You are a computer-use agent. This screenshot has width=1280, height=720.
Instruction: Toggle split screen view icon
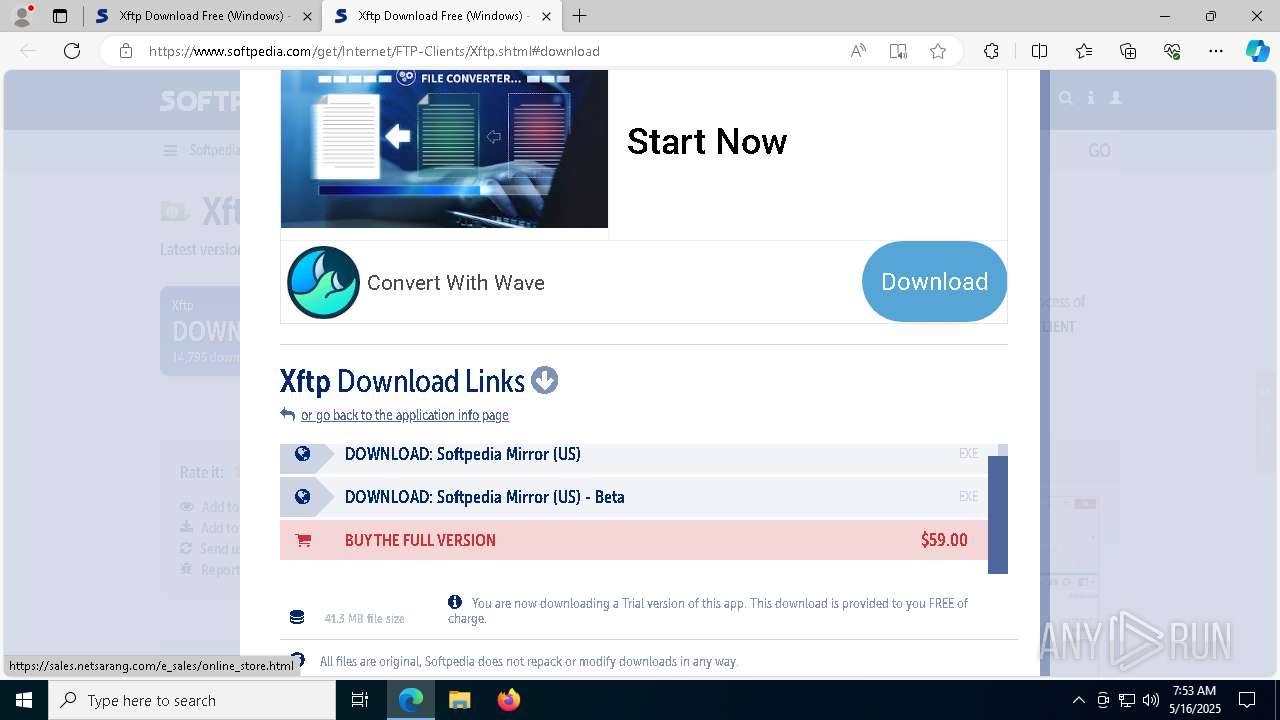pos(1039,51)
